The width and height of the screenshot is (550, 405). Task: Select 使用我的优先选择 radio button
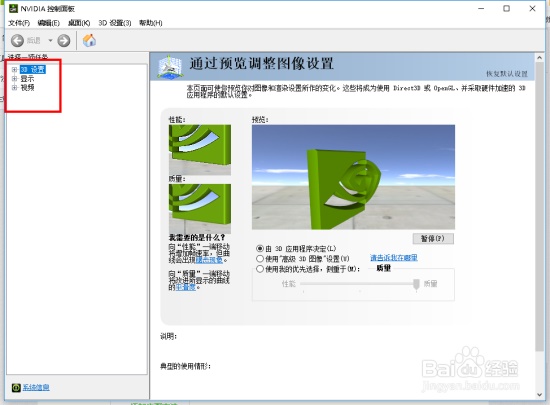[260, 269]
